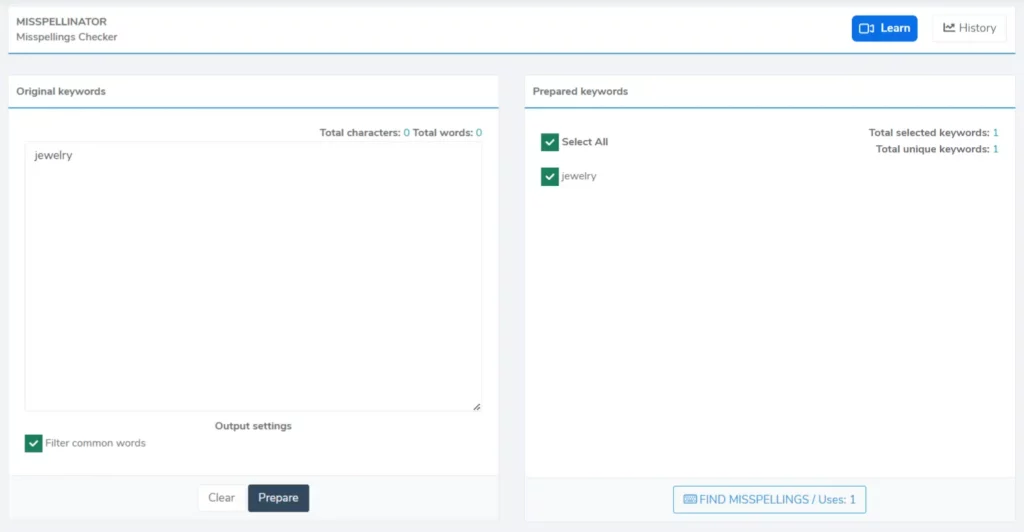Click the jewelry label in Prepared keywords
This screenshot has height=532, width=1024.
(x=579, y=176)
